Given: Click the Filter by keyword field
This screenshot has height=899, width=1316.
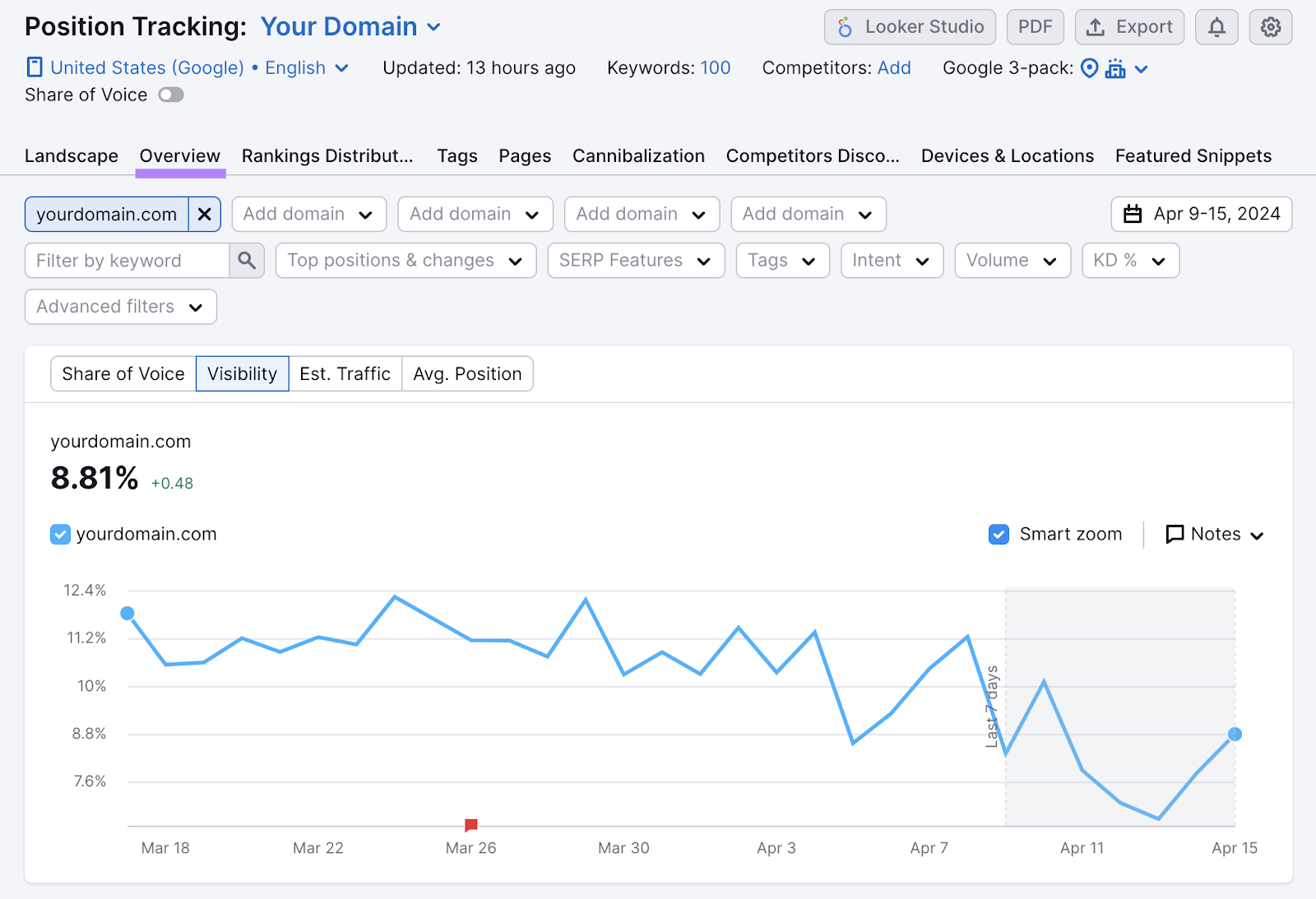Looking at the screenshot, I should pos(127,260).
